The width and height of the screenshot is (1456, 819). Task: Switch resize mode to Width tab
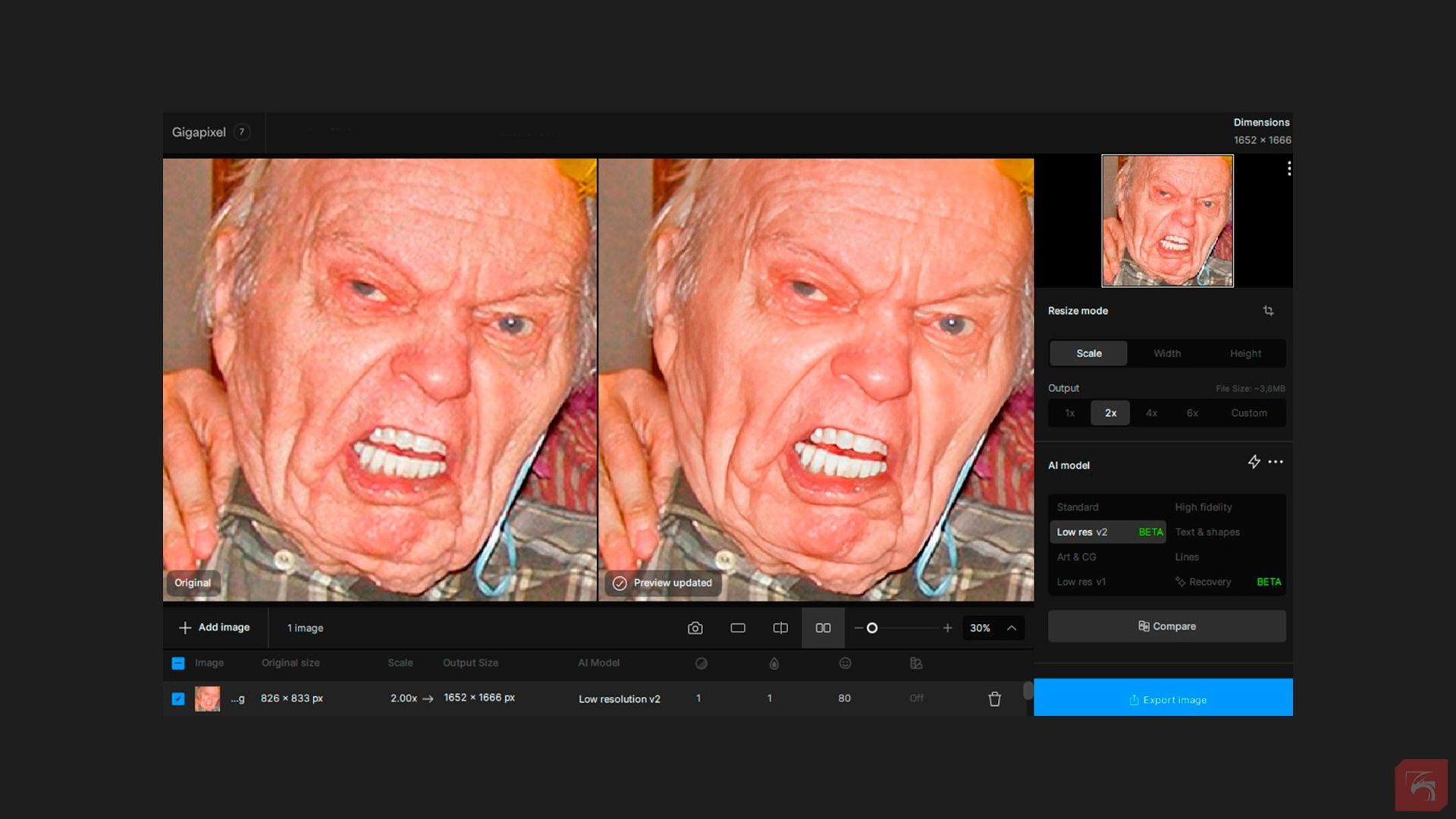click(x=1167, y=353)
